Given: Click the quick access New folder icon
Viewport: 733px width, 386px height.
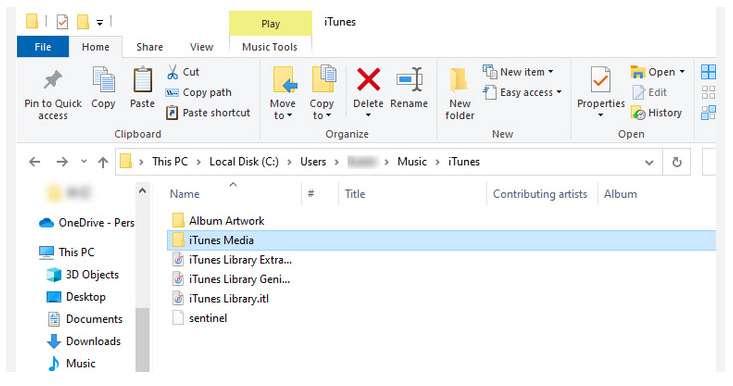Looking at the screenshot, I should point(83,21).
